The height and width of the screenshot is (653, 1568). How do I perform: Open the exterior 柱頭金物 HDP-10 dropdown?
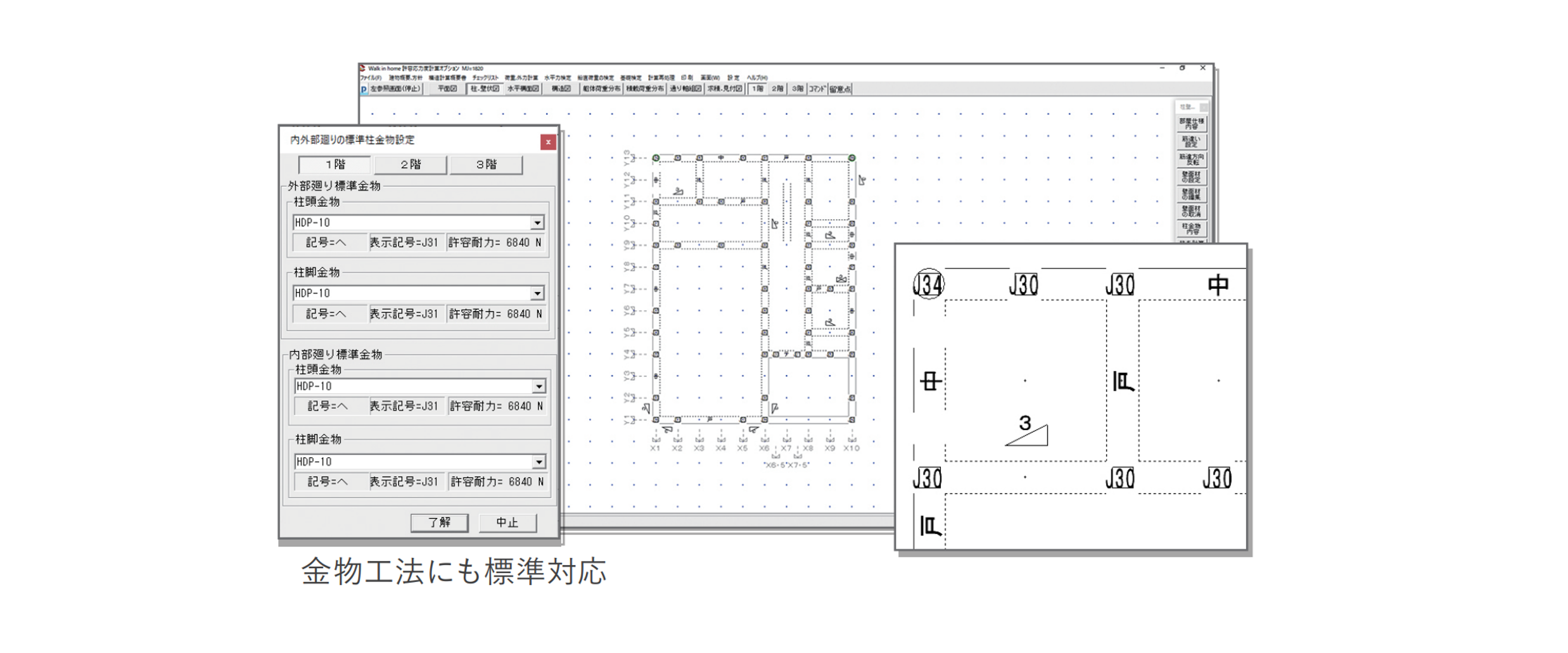pos(538,222)
